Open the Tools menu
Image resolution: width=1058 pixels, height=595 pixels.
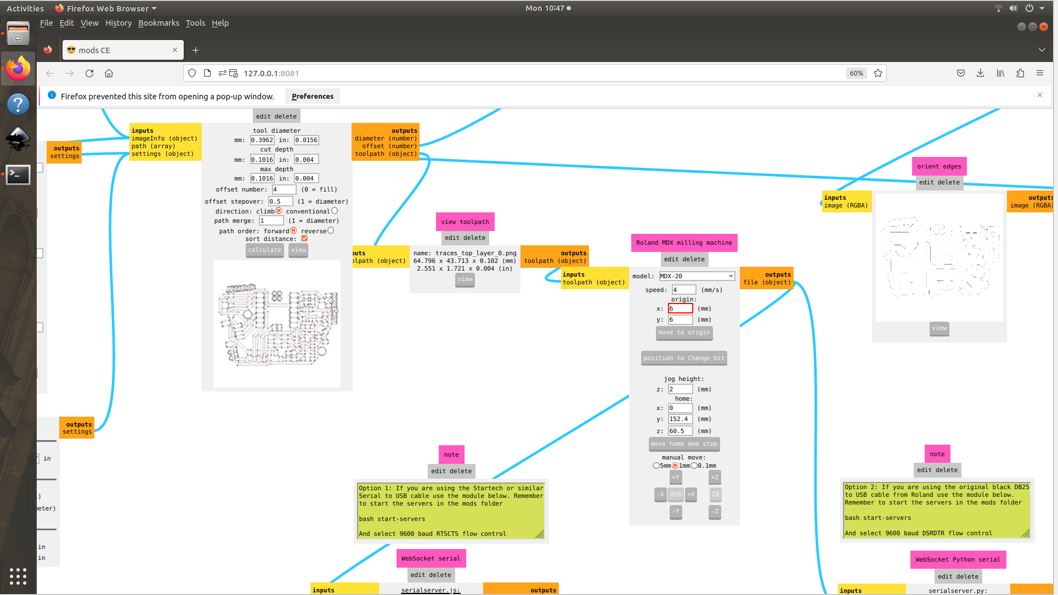[x=195, y=23]
